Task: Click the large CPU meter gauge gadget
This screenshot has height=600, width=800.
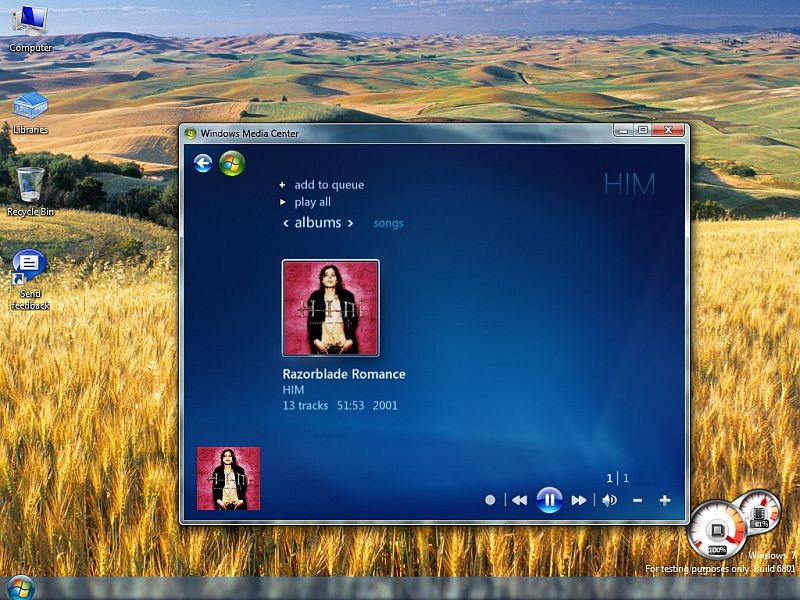Action: pyautogui.click(x=716, y=530)
